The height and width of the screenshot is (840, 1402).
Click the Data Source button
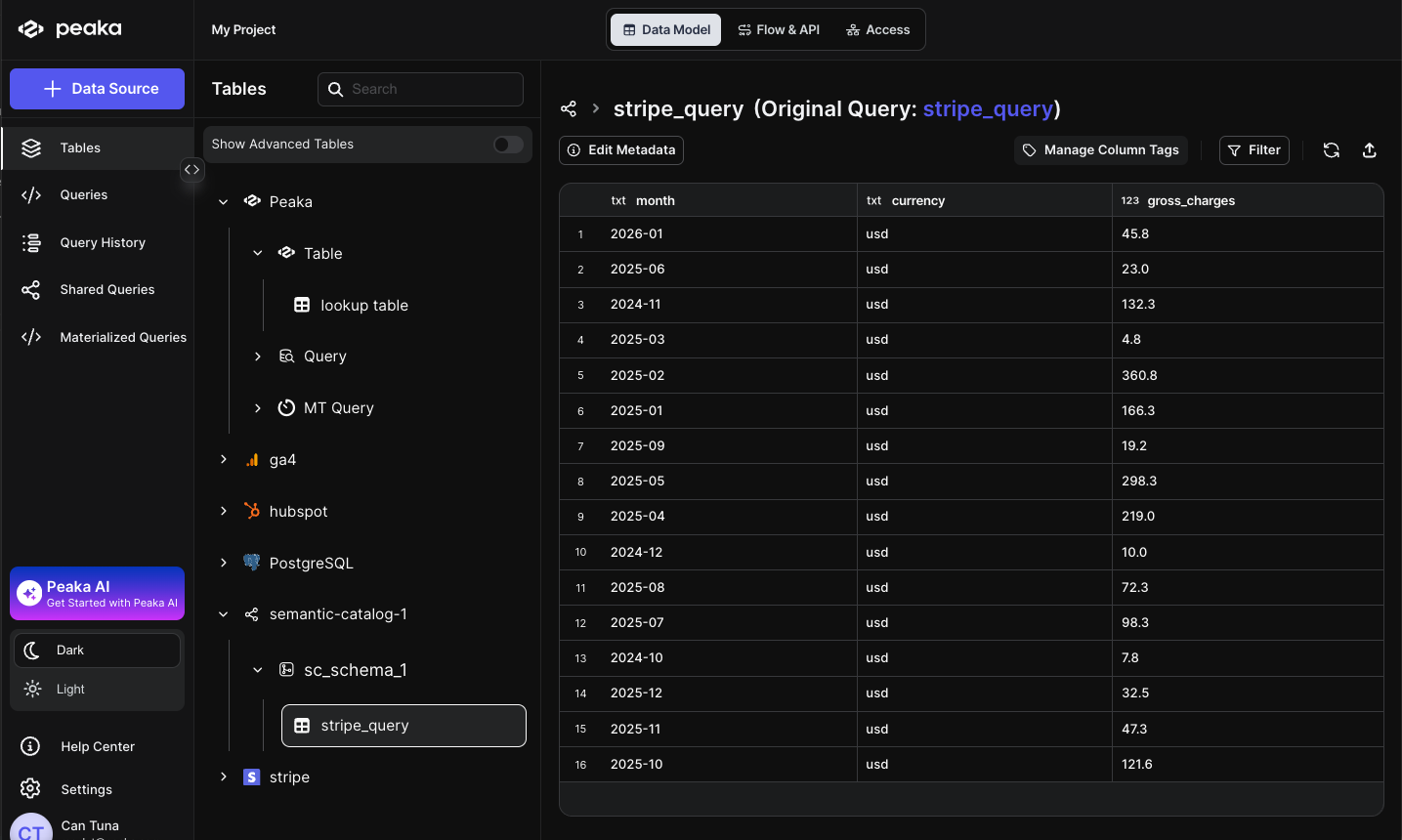[97, 89]
